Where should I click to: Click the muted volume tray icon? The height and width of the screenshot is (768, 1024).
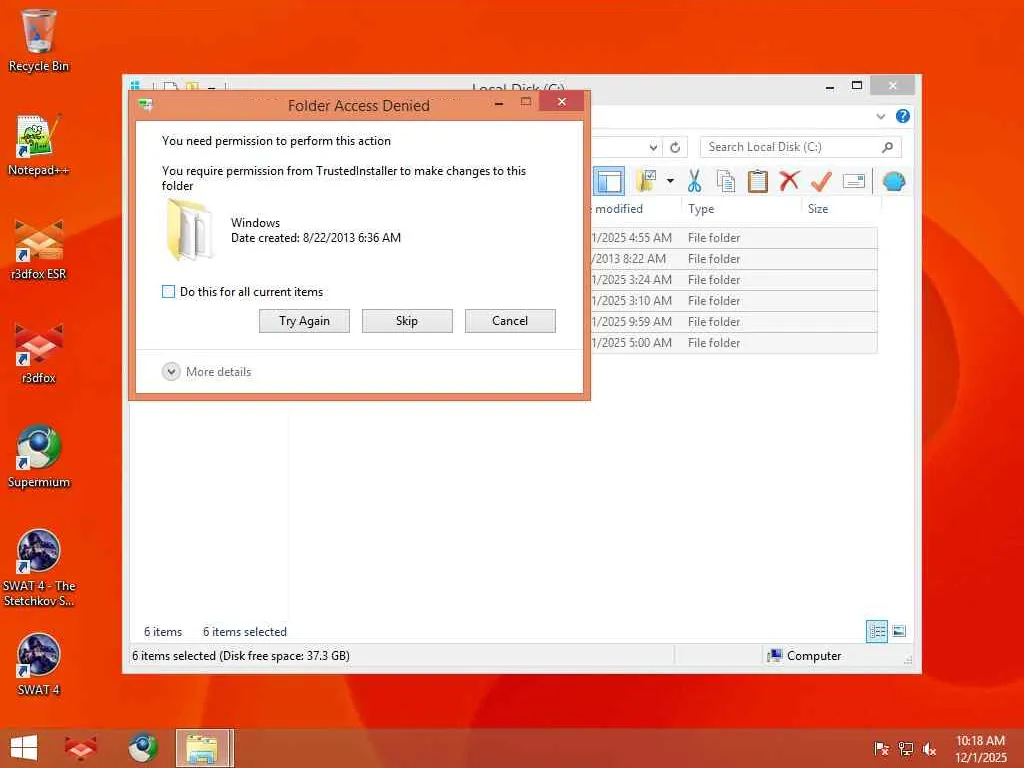coord(929,749)
